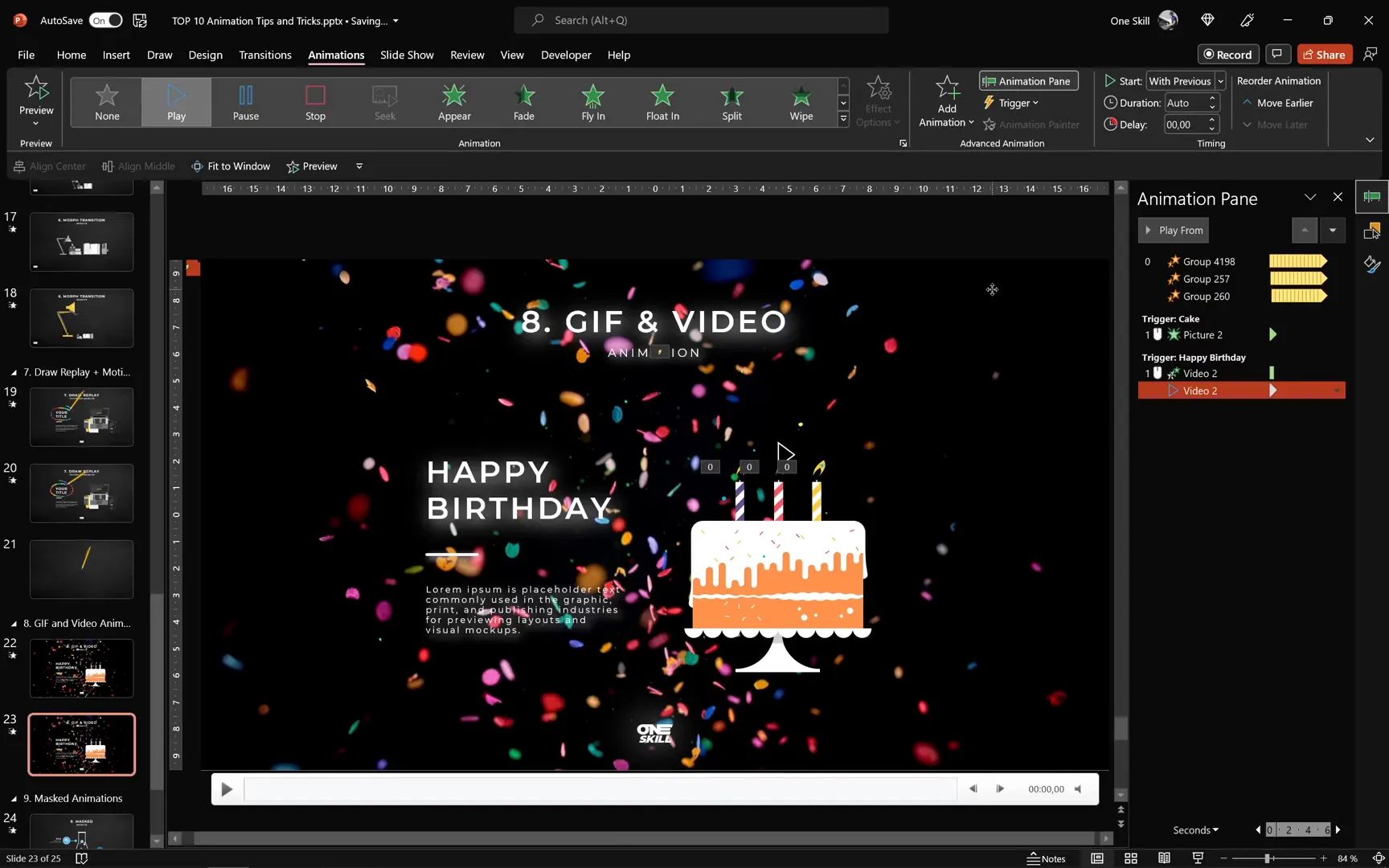
Task: Toggle the Animation Pane button
Action: click(1028, 81)
